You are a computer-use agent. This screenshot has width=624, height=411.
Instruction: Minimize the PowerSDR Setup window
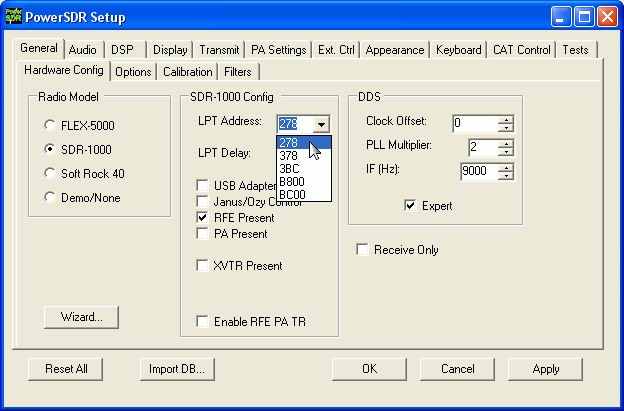click(x=561, y=17)
